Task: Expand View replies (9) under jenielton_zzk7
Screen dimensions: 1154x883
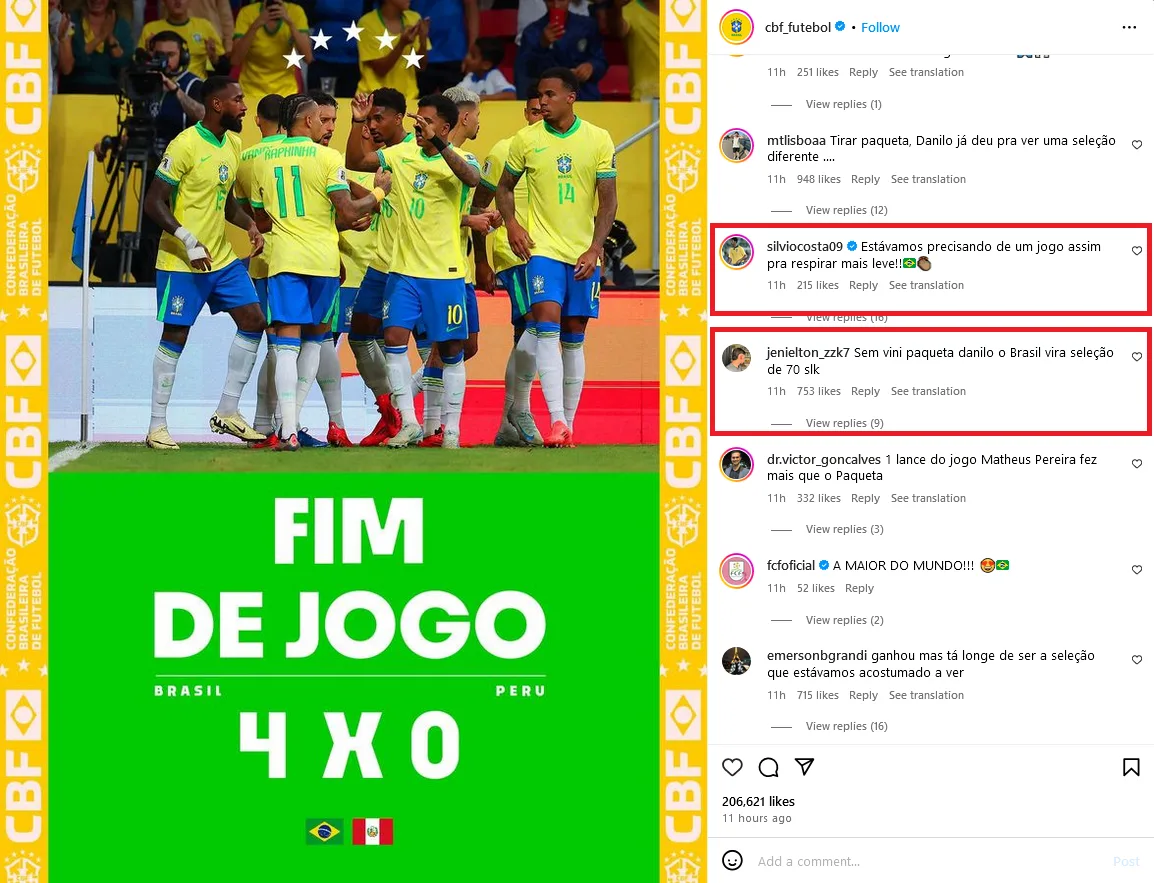Action: [x=844, y=423]
